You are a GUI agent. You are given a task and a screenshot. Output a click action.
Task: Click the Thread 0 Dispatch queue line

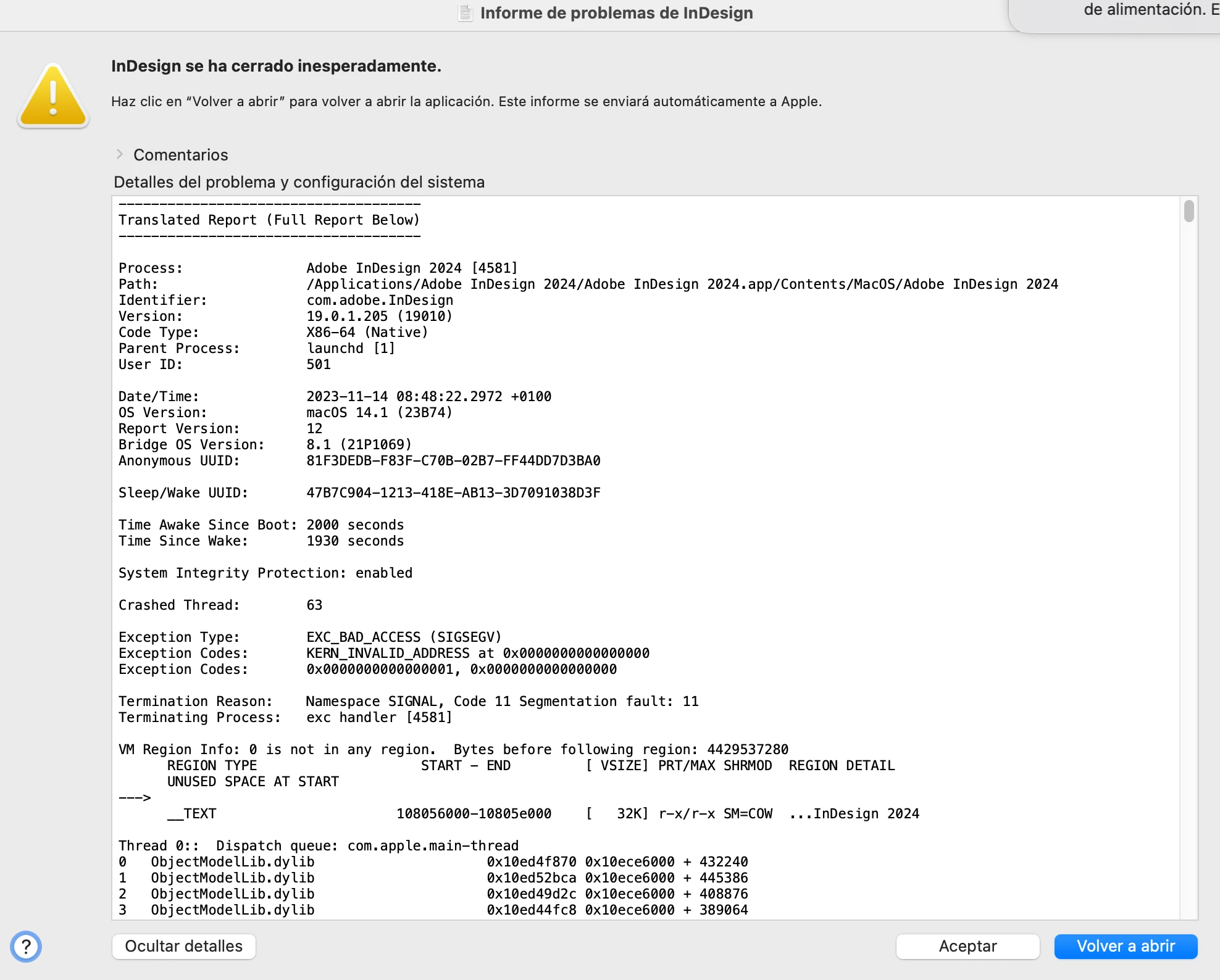pyautogui.click(x=318, y=845)
